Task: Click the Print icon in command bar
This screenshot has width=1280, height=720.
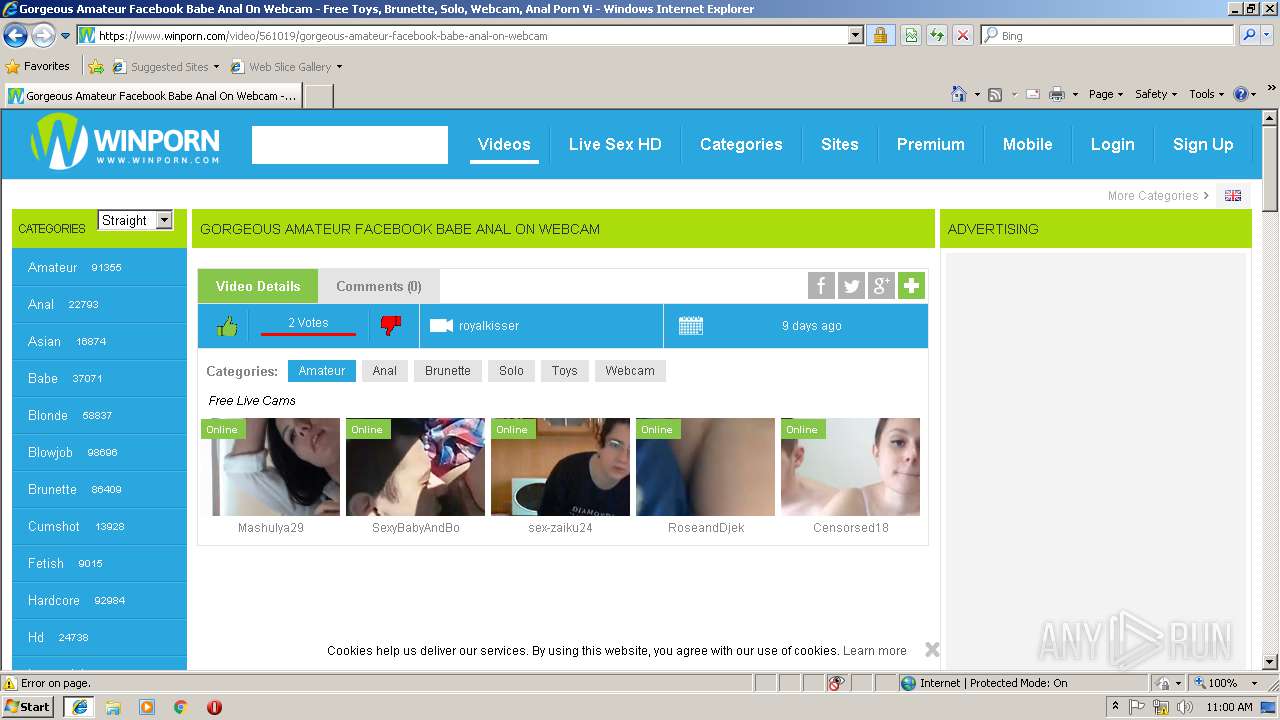Action: (1057, 94)
